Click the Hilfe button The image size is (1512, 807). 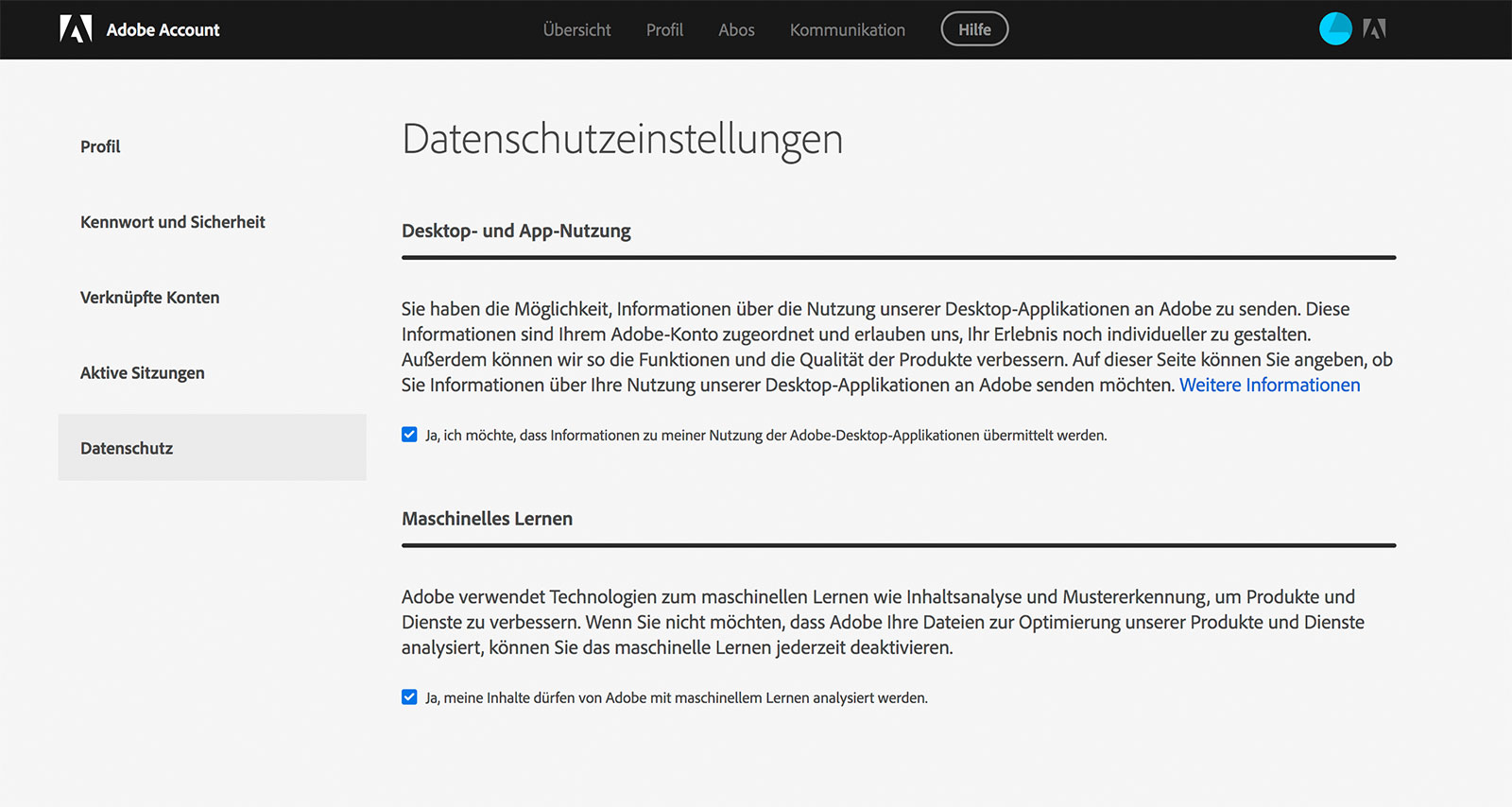pyautogui.click(x=974, y=29)
